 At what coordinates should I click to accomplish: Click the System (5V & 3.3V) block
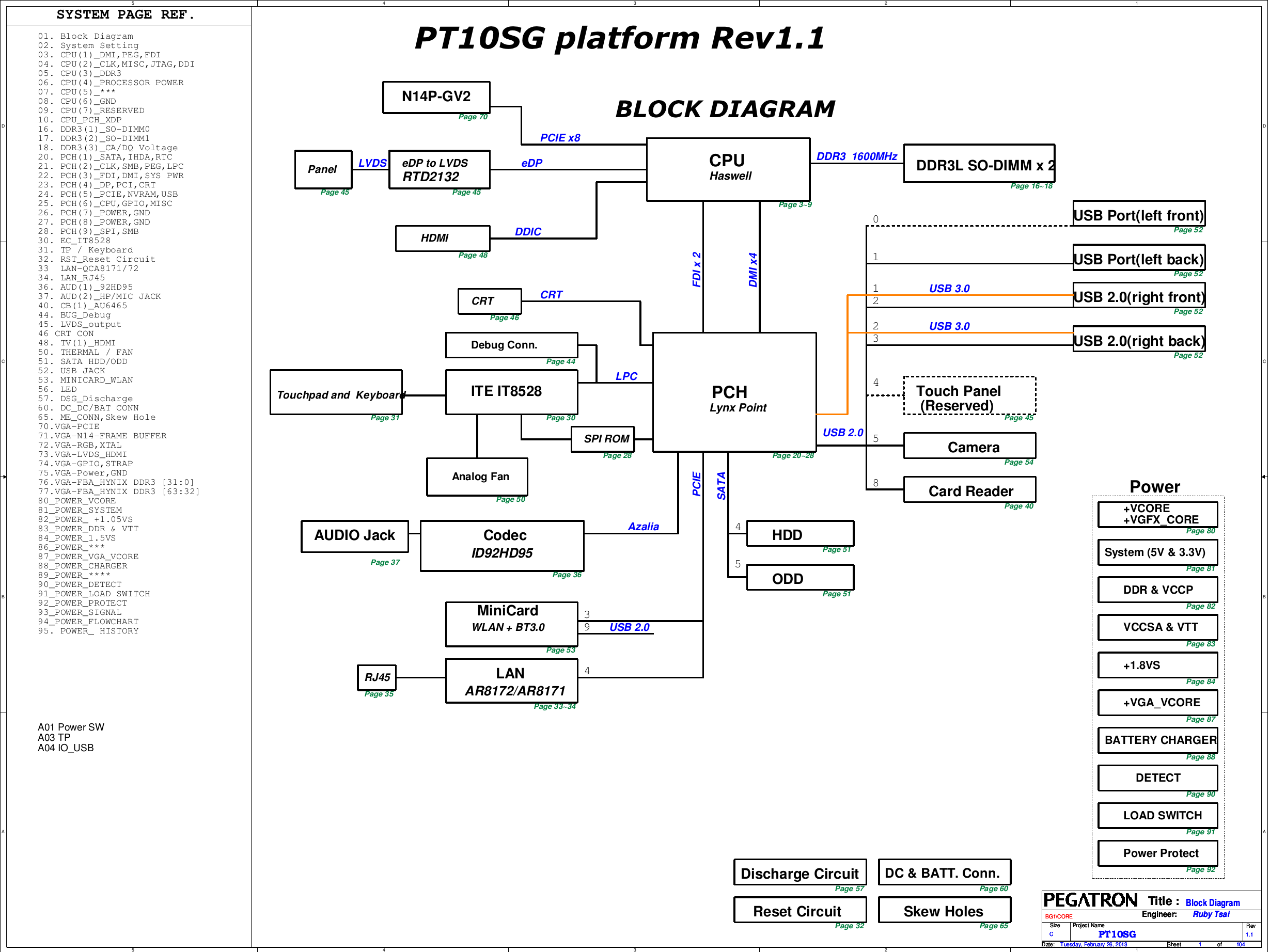point(1158,552)
